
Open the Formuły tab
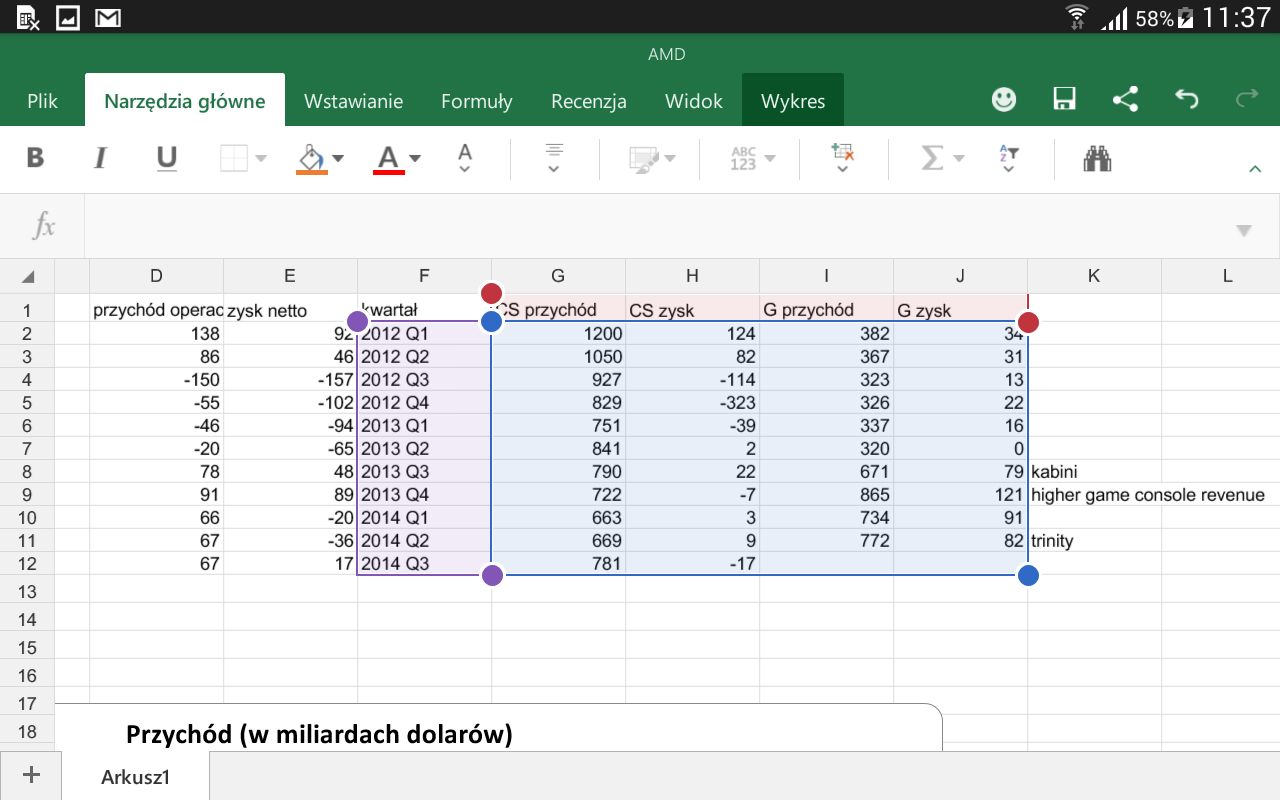[x=476, y=101]
